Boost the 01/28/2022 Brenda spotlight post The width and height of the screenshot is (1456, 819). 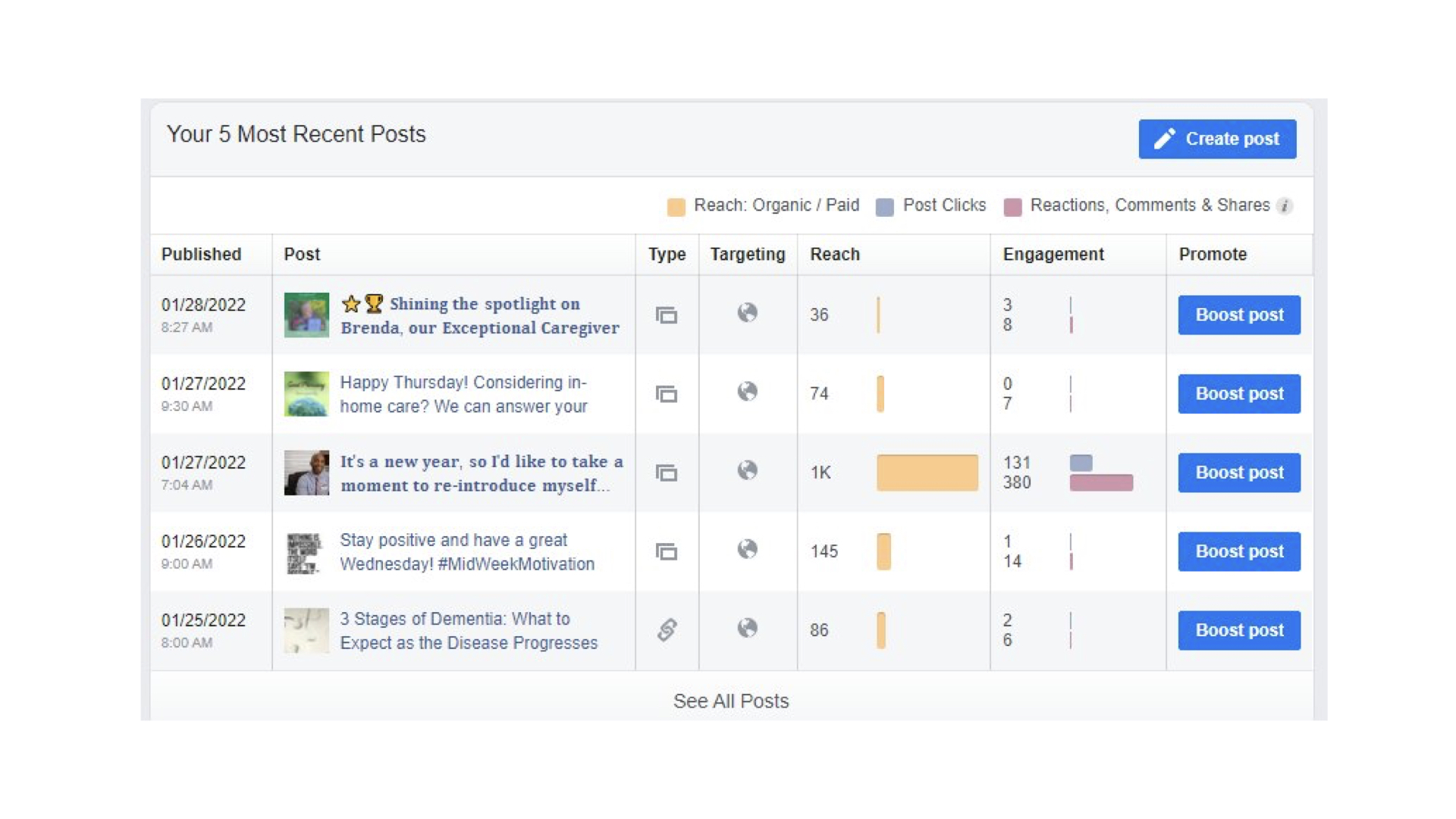point(1238,315)
